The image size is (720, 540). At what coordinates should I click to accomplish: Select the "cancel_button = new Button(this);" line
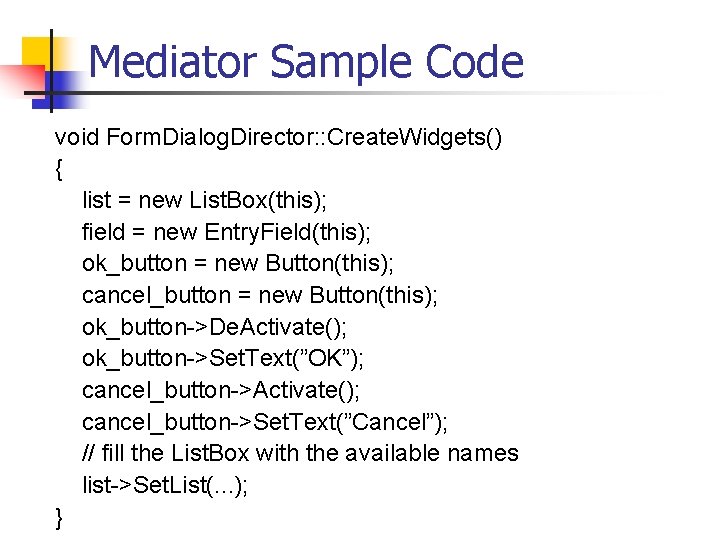[260, 295]
